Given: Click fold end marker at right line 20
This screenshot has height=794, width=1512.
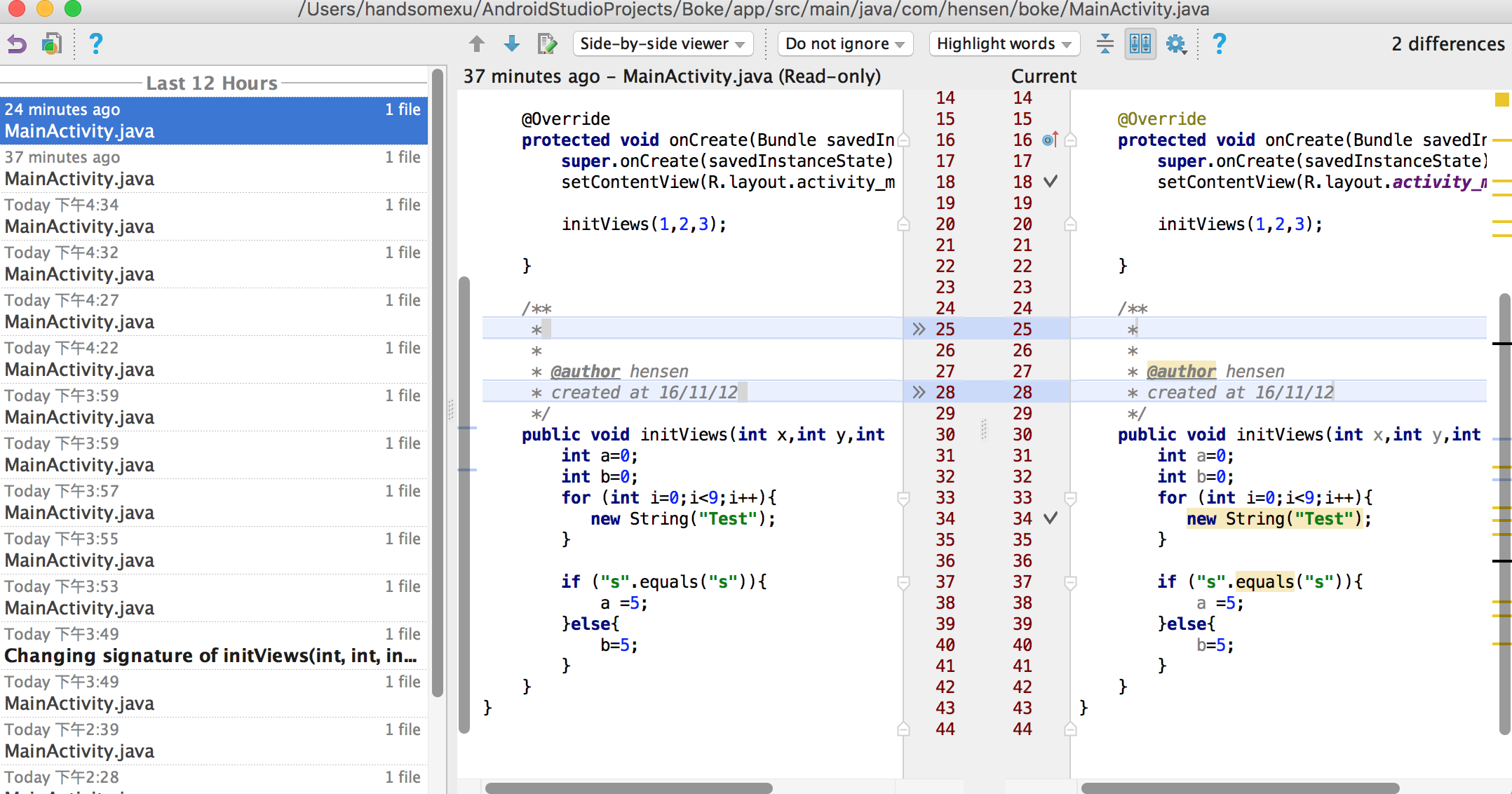Looking at the screenshot, I should pyautogui.click(x=1071, y=224).
